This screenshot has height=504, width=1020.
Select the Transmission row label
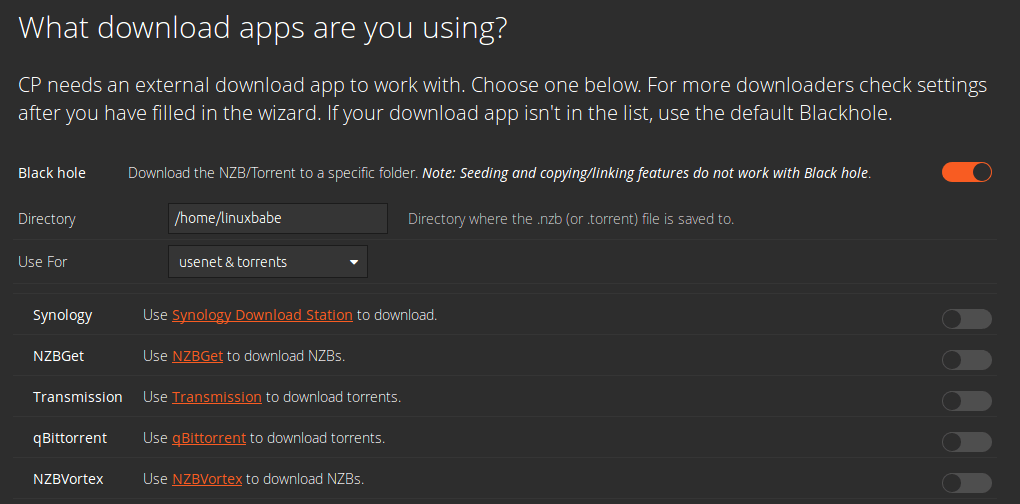pos(77,397)
